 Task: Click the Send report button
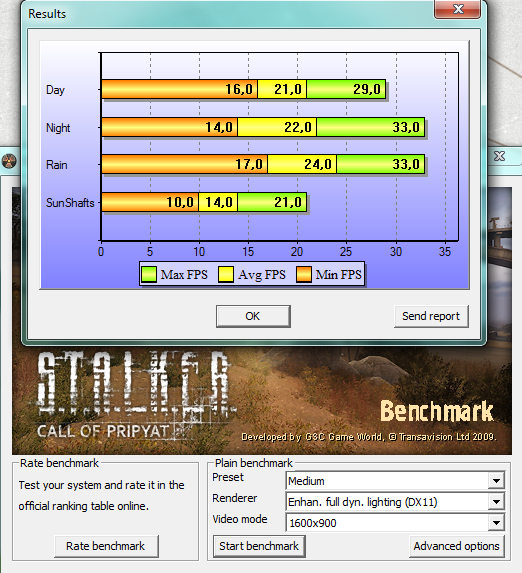(431, 316)
